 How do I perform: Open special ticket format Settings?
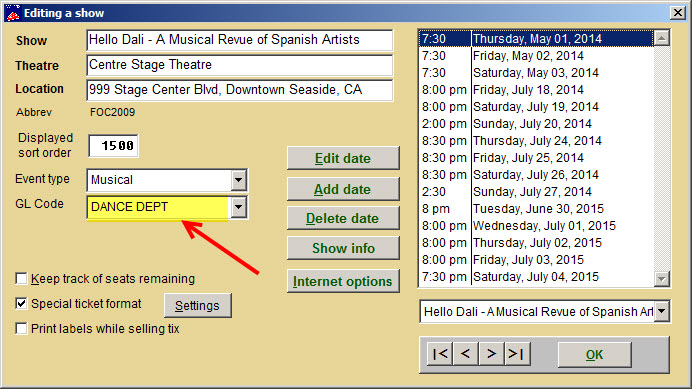tap(197, 306)
